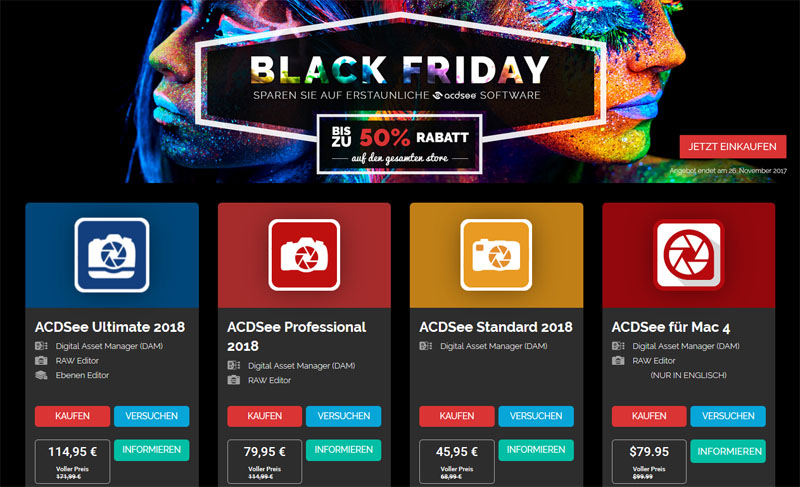
Task: Click the RAW Editor icon under ACDSee für Mac
Action: (x=618, y=361)
